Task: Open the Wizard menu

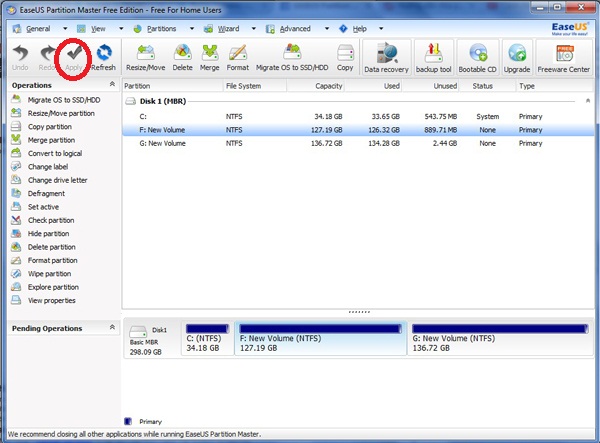Action: click(x=229, y=29)
